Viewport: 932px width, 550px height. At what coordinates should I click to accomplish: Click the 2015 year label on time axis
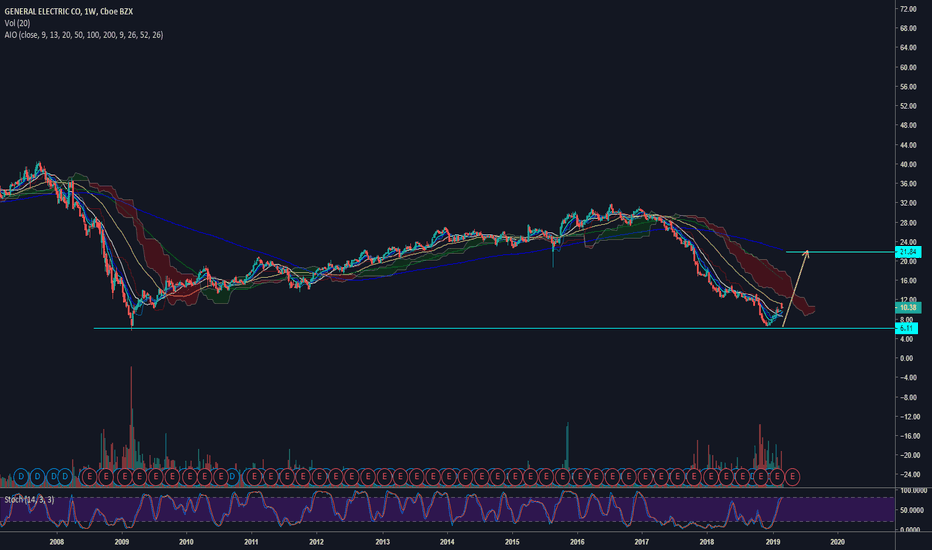pyautogui.click(x=512, y=542)
